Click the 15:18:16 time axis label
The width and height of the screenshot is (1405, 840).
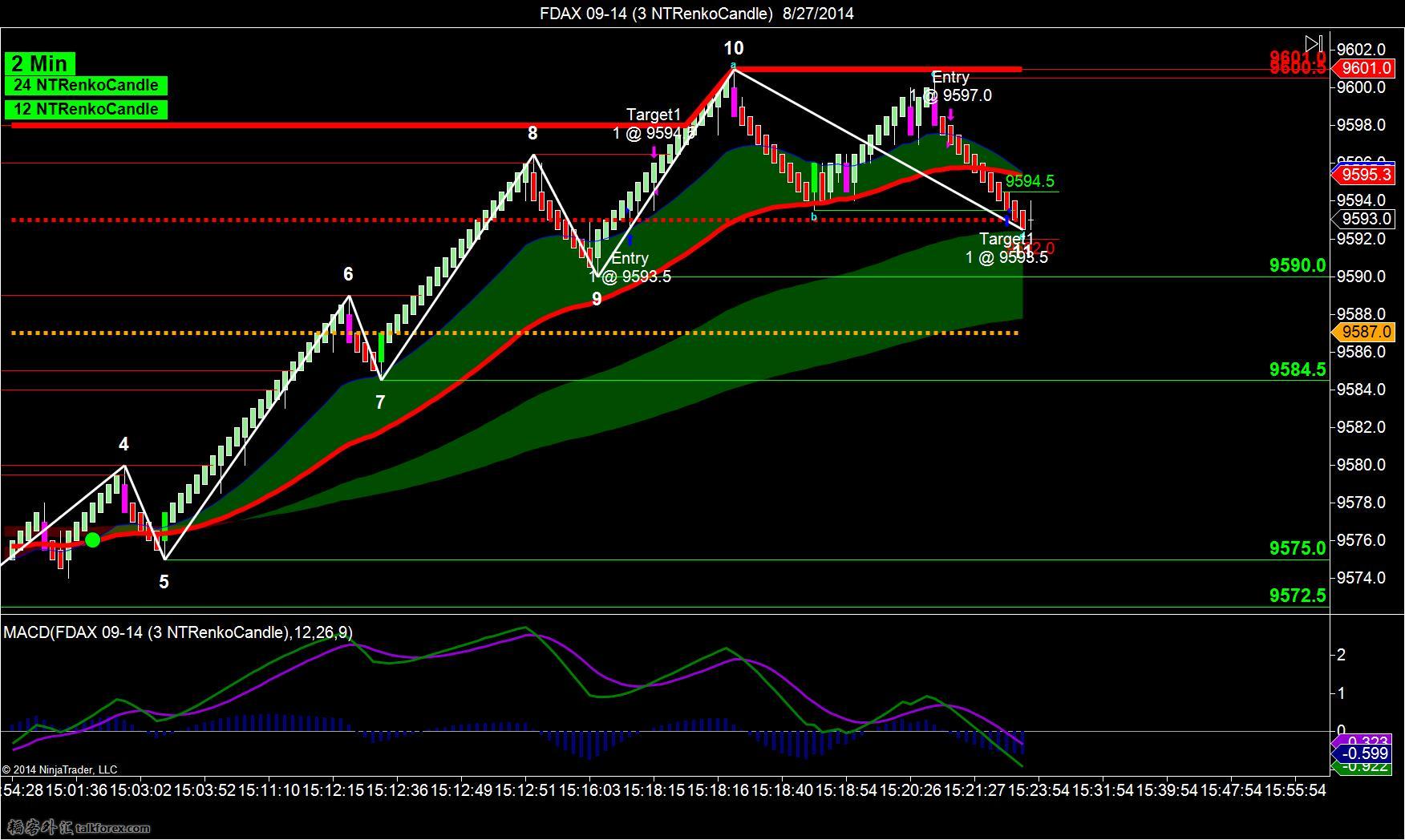click(x=718, y=790)
